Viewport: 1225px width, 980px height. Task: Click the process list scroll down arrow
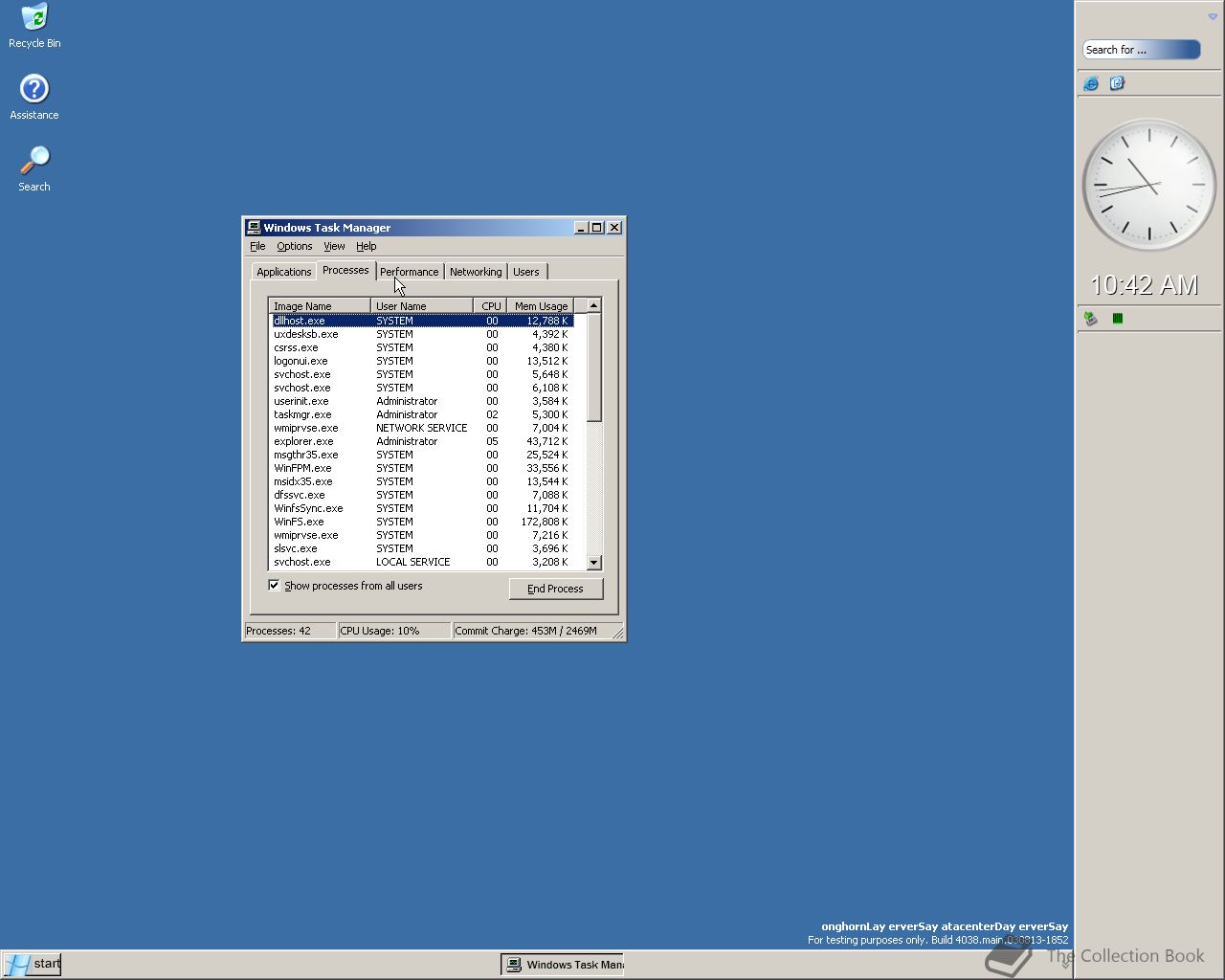tap(593, 563)
